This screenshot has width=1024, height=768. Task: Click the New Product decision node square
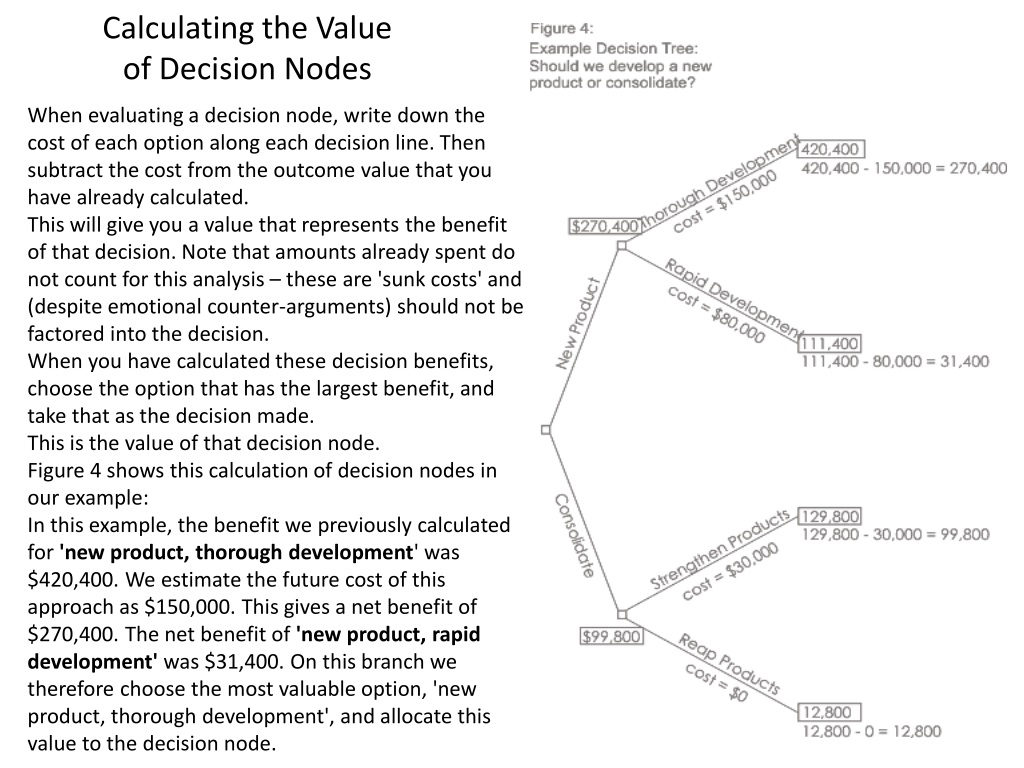tap(621, 245)
